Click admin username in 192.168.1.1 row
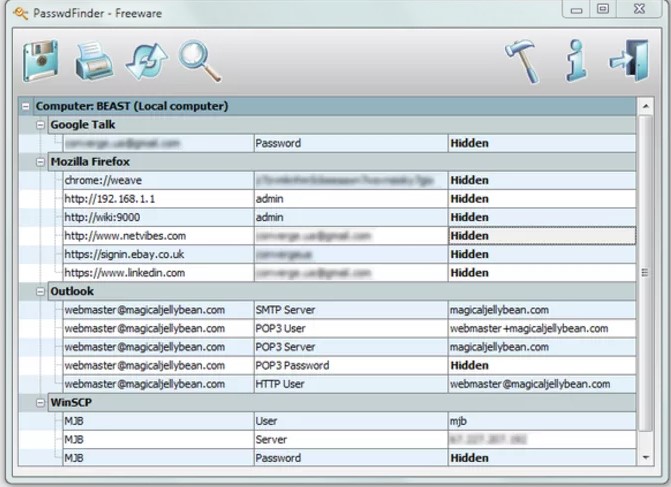 click(x=351, y=199)
